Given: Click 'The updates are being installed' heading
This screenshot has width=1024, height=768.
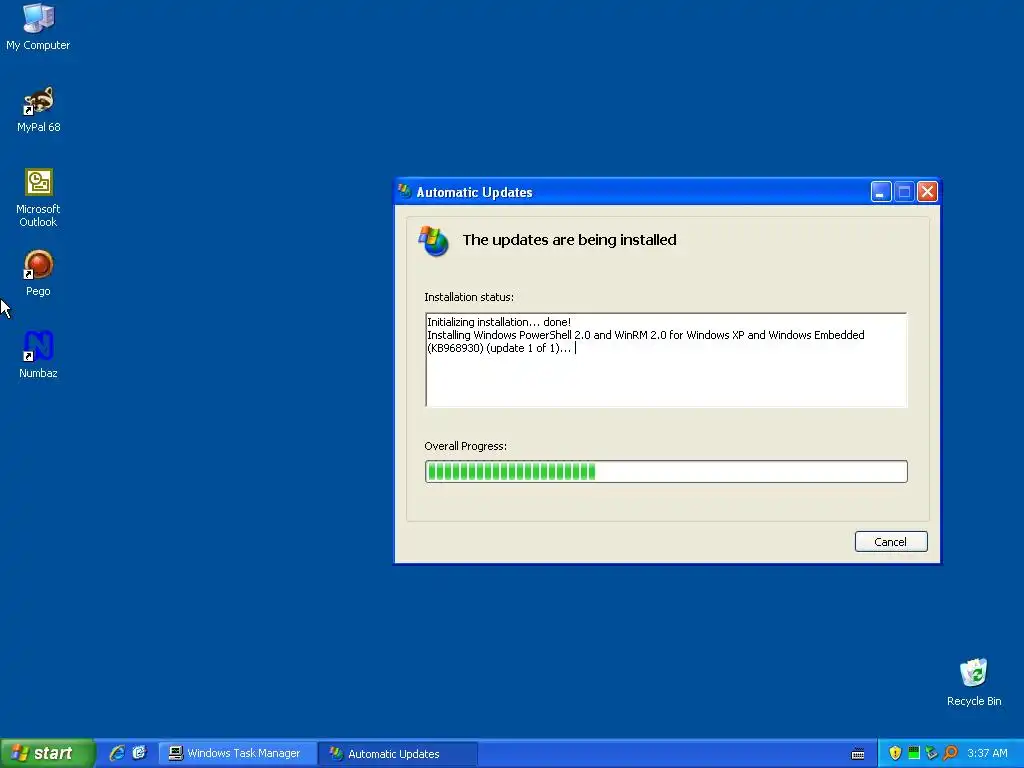Looking at the screenshot, I should click(x=569, y=240).
